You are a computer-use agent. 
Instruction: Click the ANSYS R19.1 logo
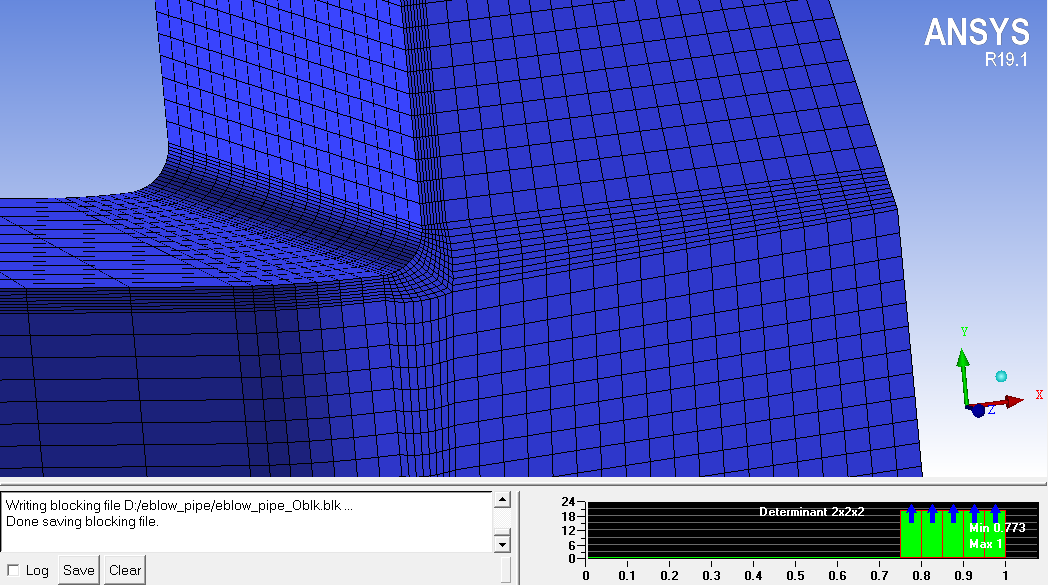point(975,42)
